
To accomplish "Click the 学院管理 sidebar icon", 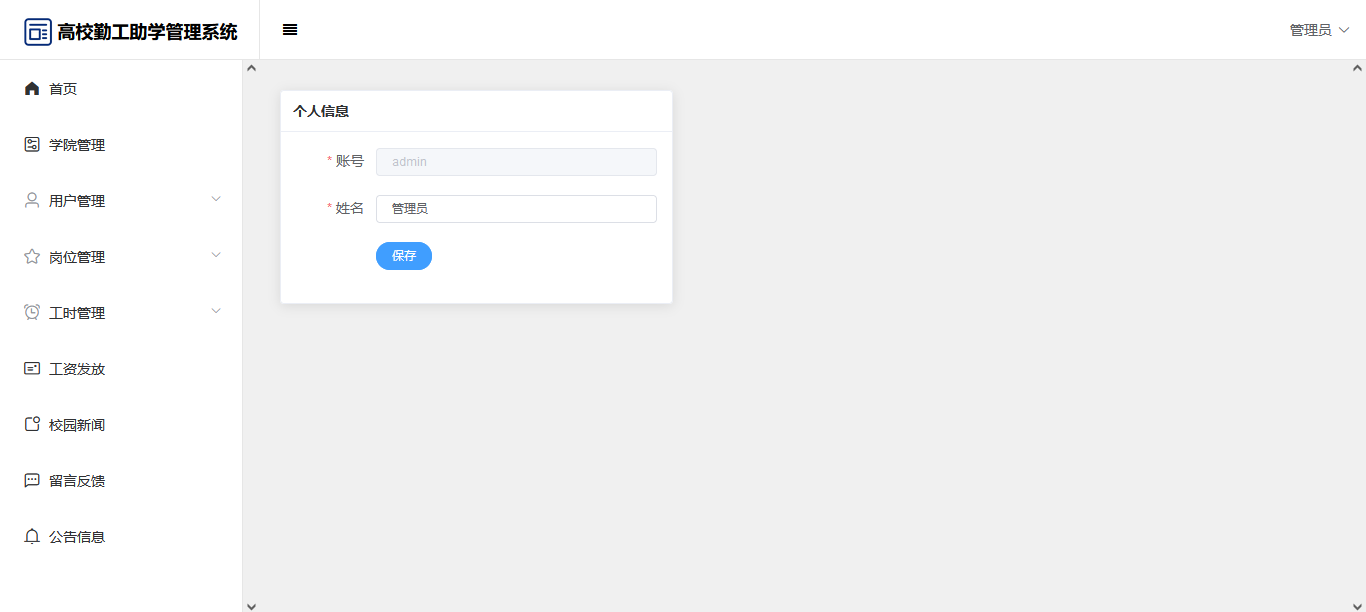I will tap(32, 145).
